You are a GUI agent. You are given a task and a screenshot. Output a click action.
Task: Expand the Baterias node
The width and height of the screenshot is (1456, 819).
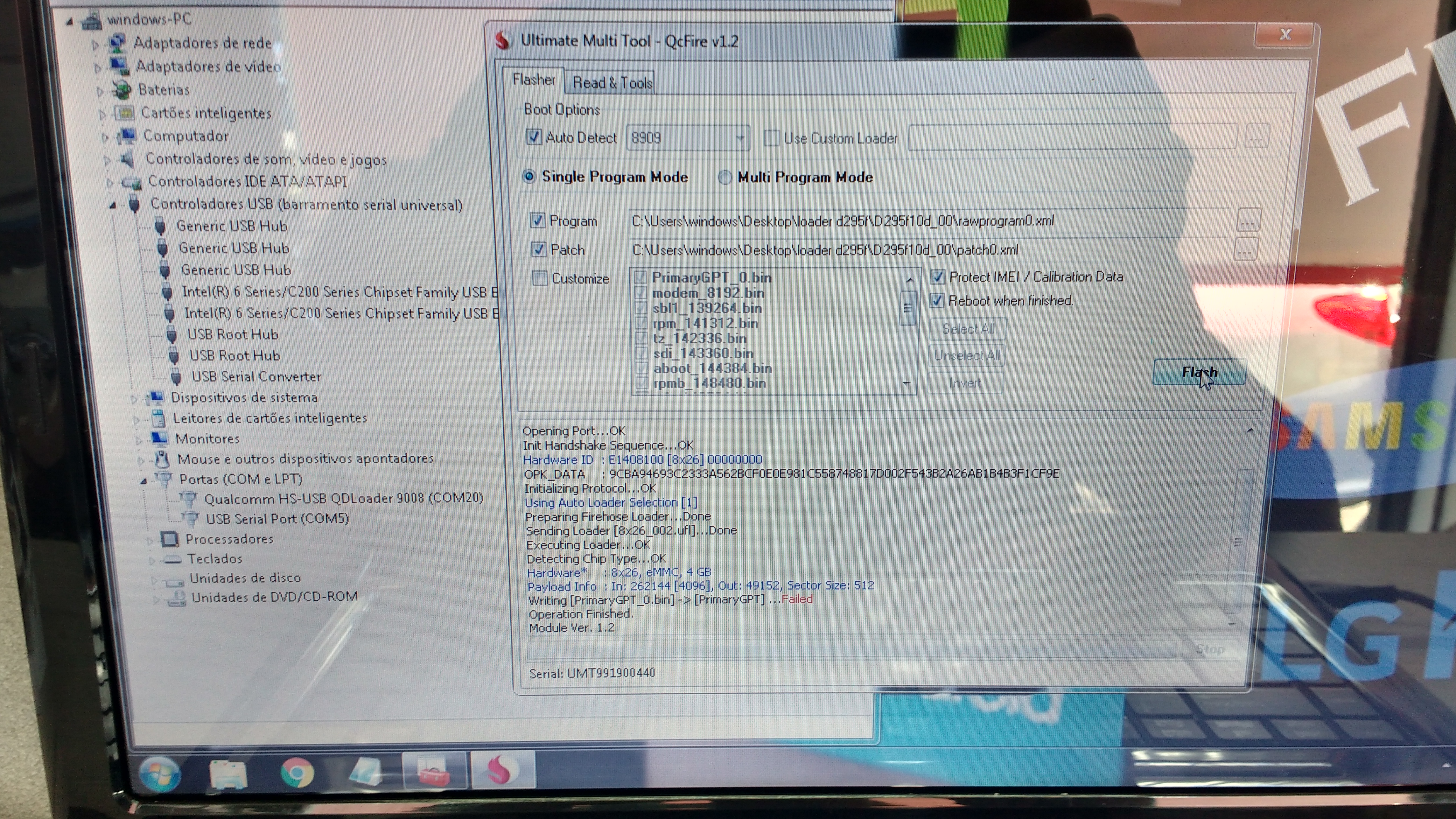(100, 91)
